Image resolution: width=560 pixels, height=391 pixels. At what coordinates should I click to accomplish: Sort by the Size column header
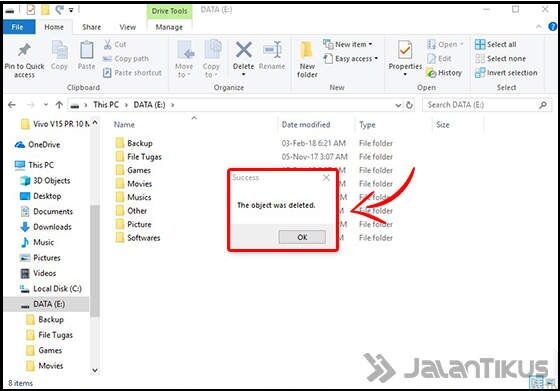pyautogui.click(x=442, y=125)
